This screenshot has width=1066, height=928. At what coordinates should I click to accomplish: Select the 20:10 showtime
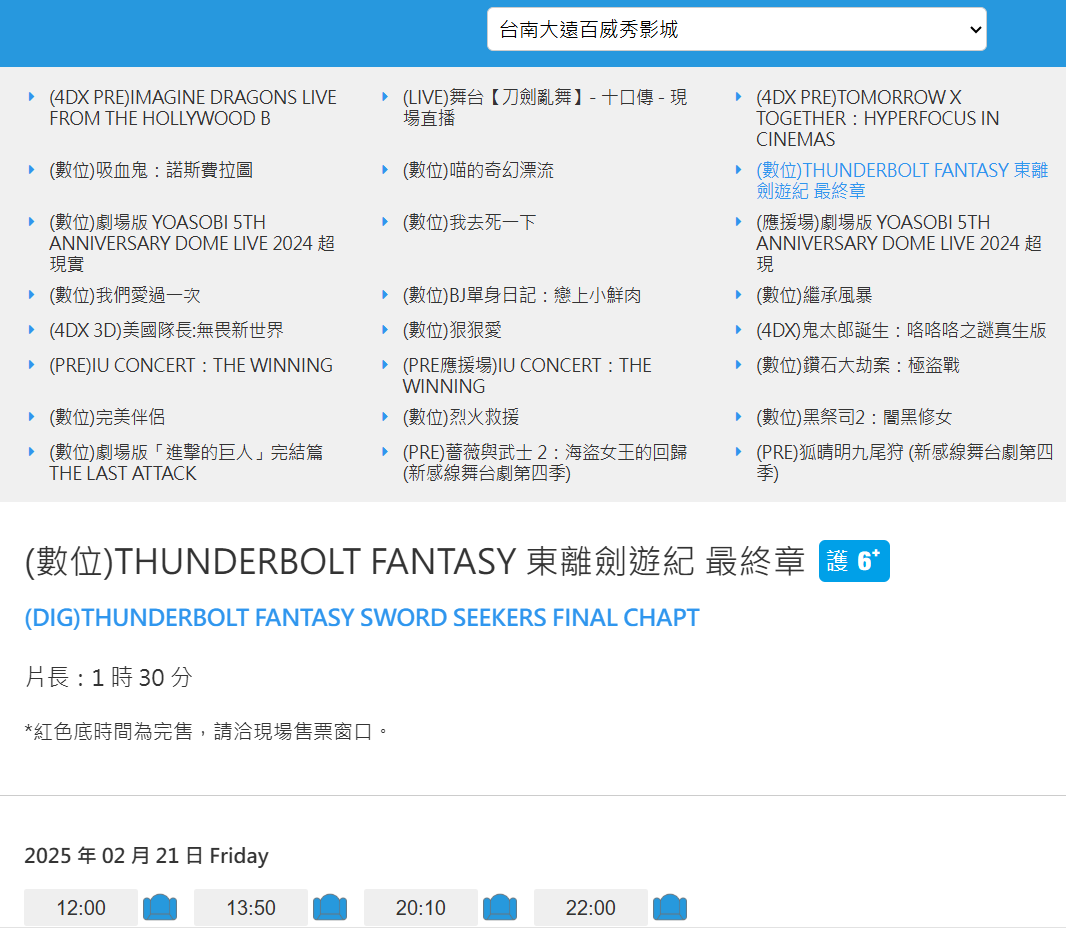[421, 908]
